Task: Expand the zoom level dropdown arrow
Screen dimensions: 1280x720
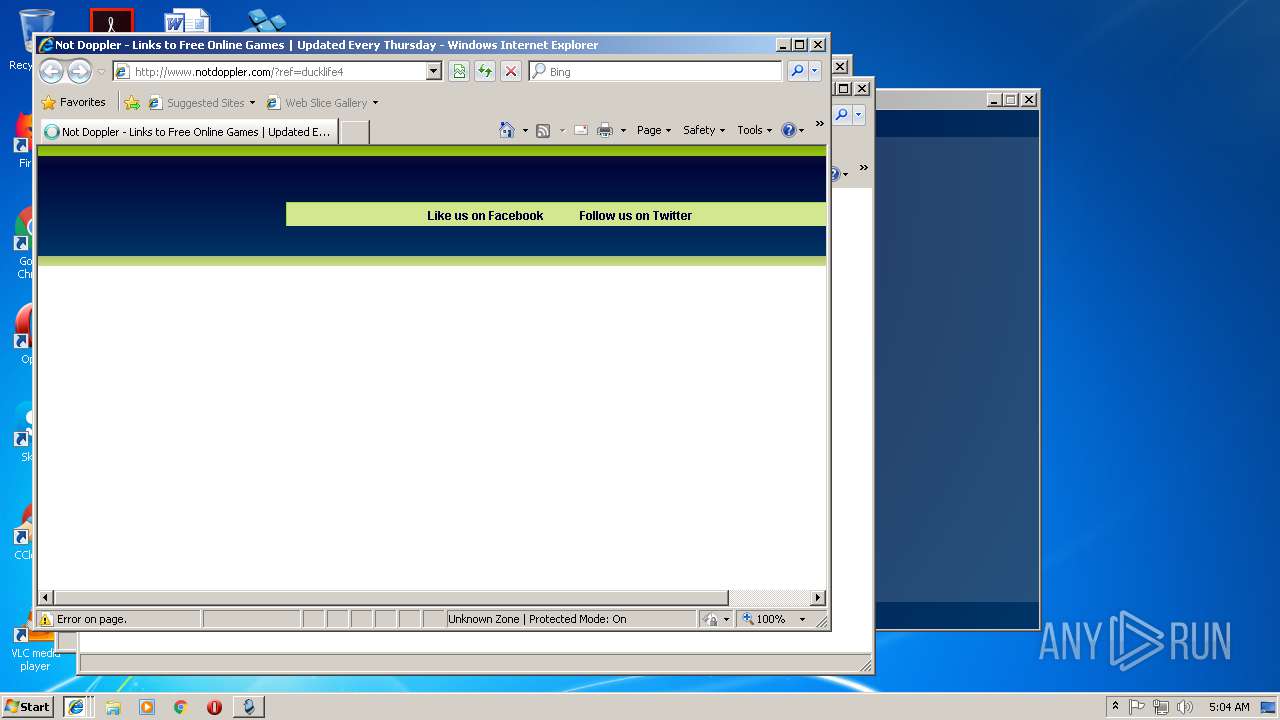Action: pyautogui.click(x=802, y=619)
